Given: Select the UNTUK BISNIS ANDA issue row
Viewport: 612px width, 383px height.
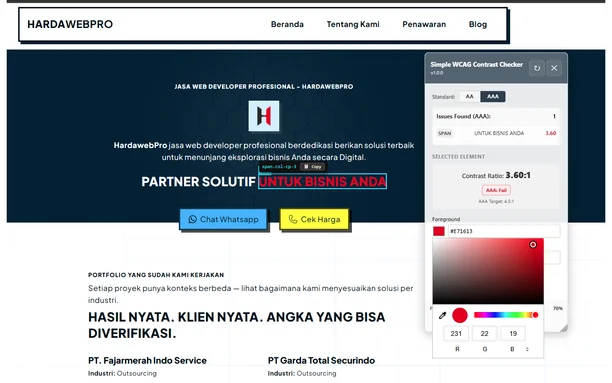Looking at the screenshot, I should 496,133.
